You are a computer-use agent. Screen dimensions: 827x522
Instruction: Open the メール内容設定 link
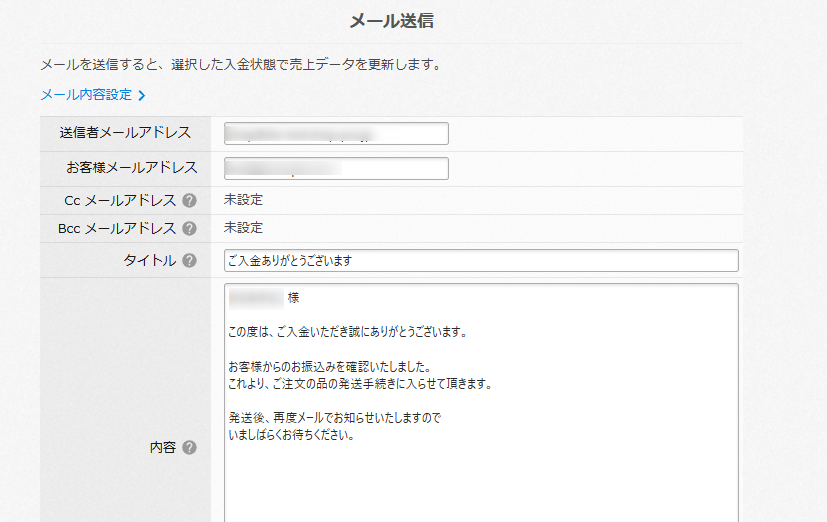pyautogui.click(x=86, y=95)
